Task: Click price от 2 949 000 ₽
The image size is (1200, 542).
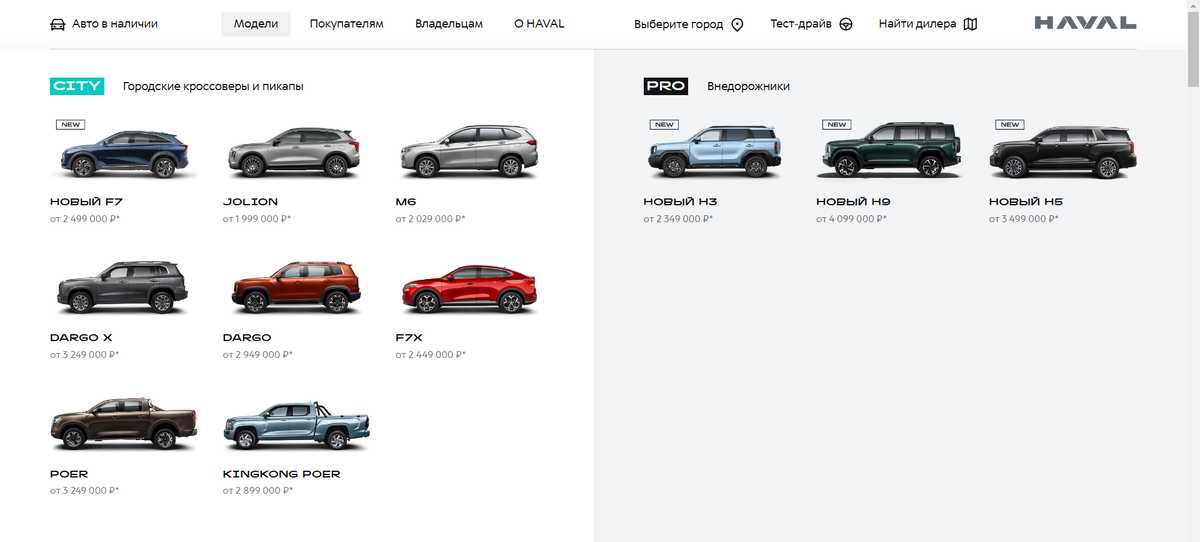Action: point(258,355)
